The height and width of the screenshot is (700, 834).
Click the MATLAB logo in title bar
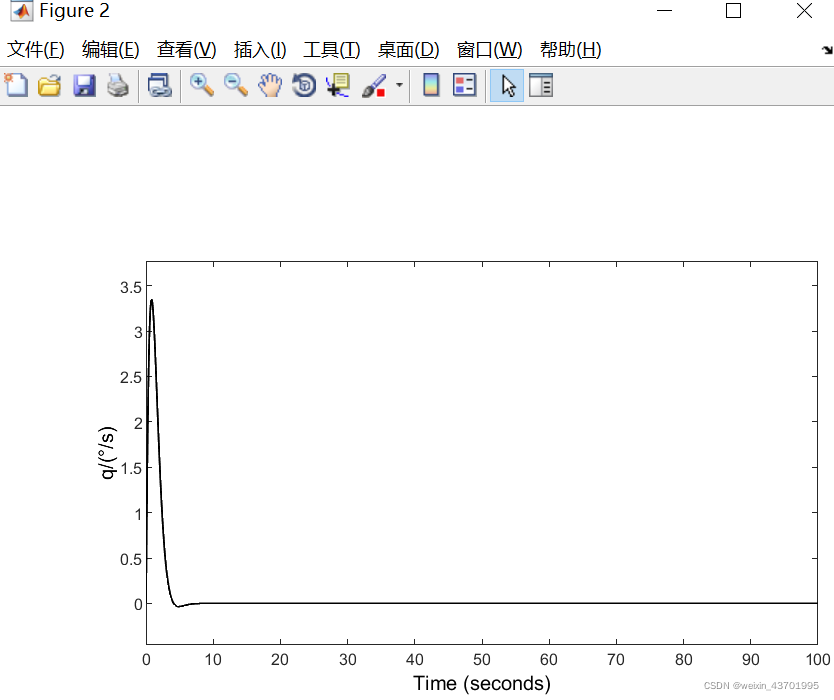click(21, 11)
